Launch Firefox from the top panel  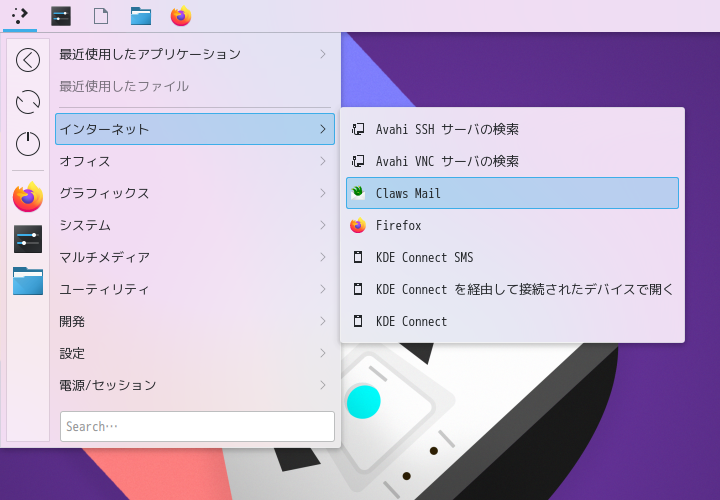pyautogui.click(x=181, y=16)
